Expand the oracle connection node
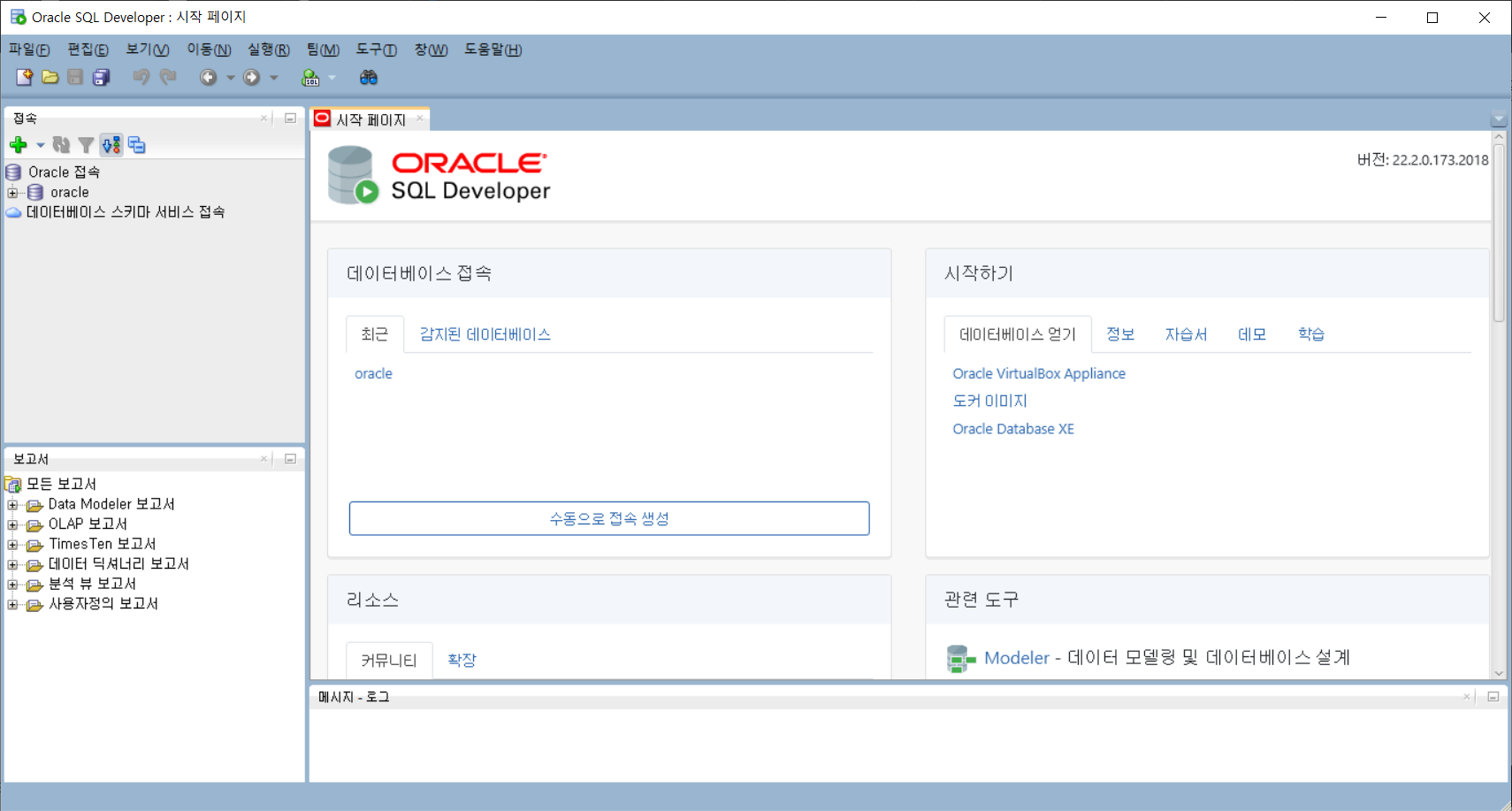 point(12,192)
